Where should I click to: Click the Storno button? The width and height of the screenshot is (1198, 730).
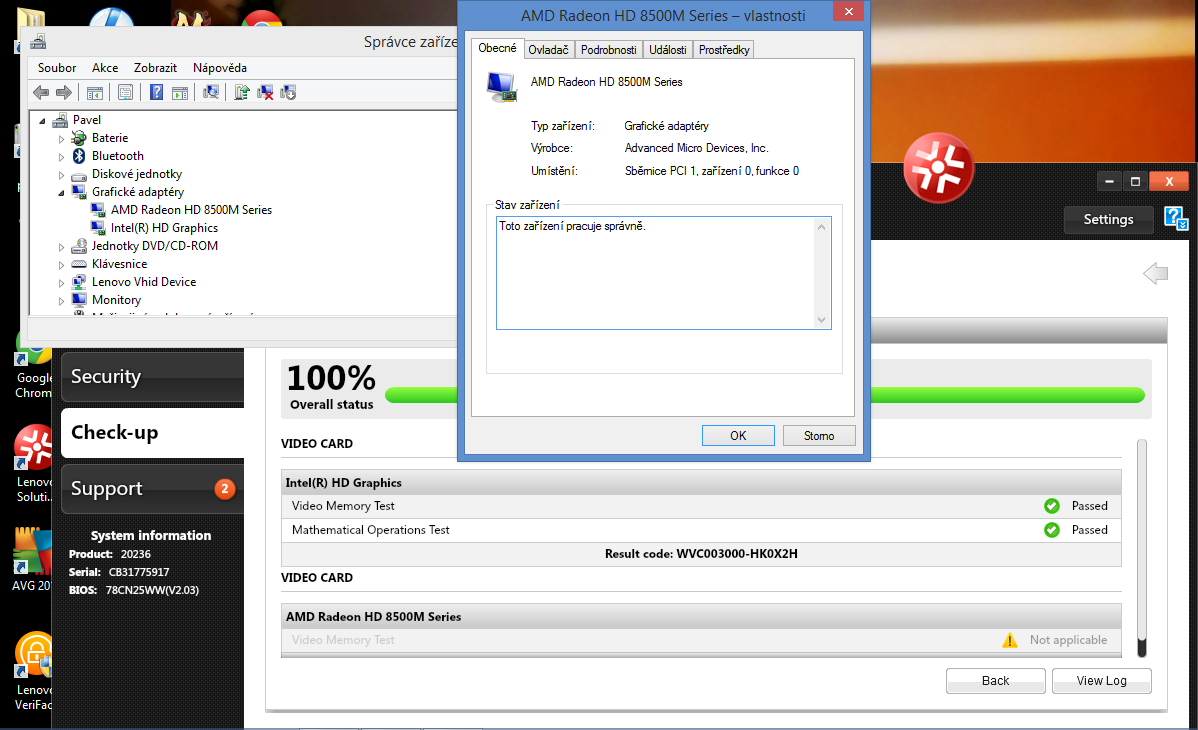(x=819, y=436)
